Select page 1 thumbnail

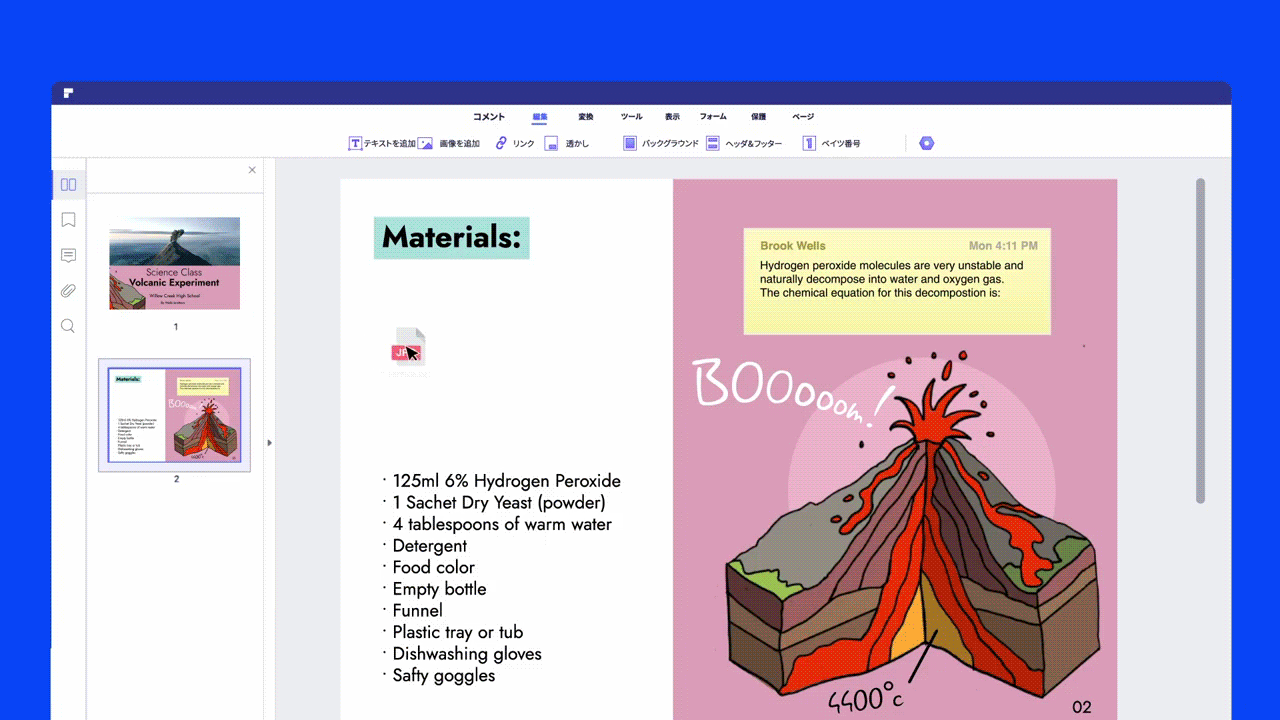(175, 263)
